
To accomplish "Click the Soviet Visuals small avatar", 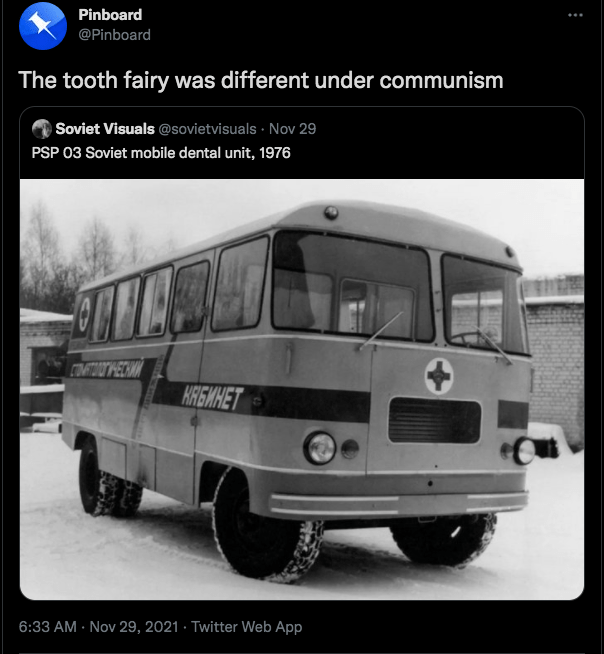I will [42, 129].
